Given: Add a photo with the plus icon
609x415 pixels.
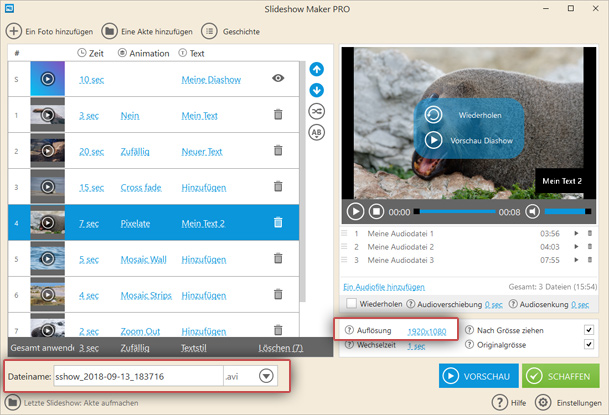Looking at the screenshot, I should (x=14, y=31).
